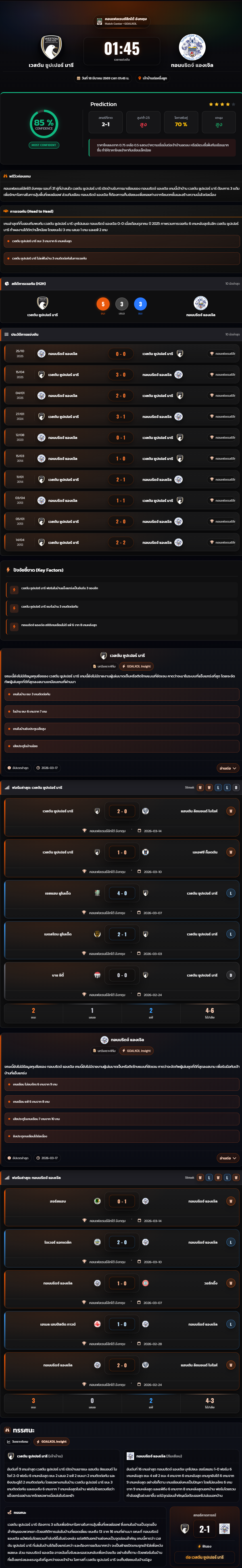
Task: Click the Weston-super-Mare crest in the match header
Action: coord(51,47)
